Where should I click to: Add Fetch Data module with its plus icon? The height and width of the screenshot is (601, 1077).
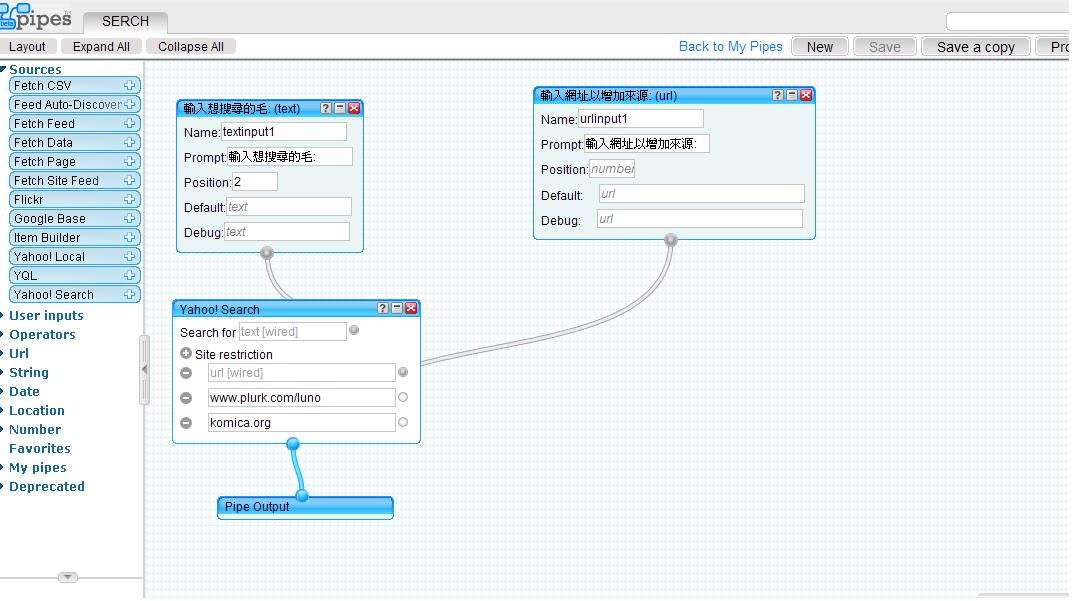click(x=129, y=142)
